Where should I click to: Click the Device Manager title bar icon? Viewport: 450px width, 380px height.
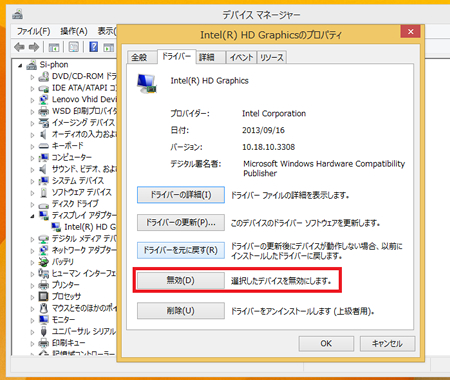click(18, 14)
